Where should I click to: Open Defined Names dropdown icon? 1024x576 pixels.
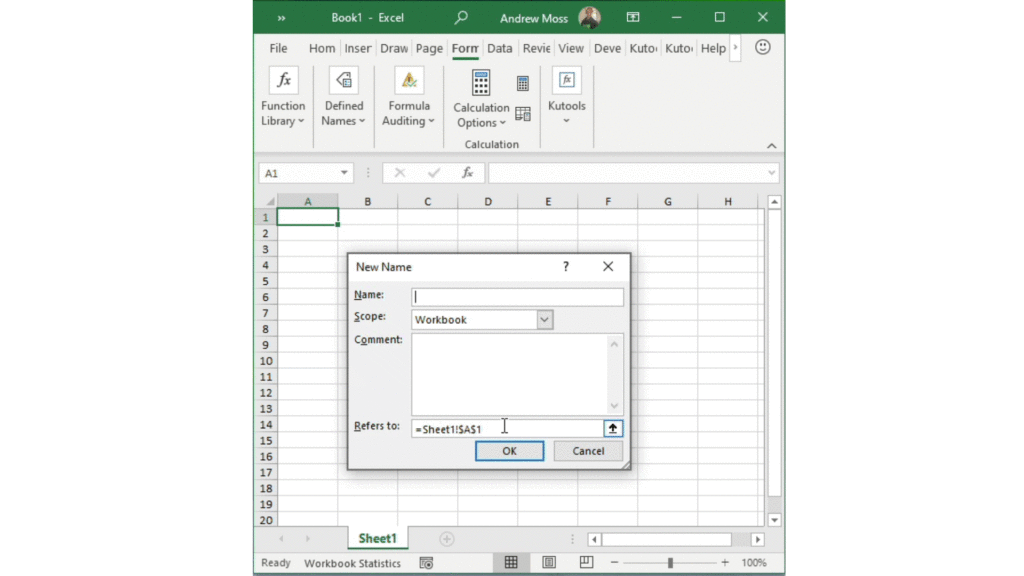coord(343,81)
